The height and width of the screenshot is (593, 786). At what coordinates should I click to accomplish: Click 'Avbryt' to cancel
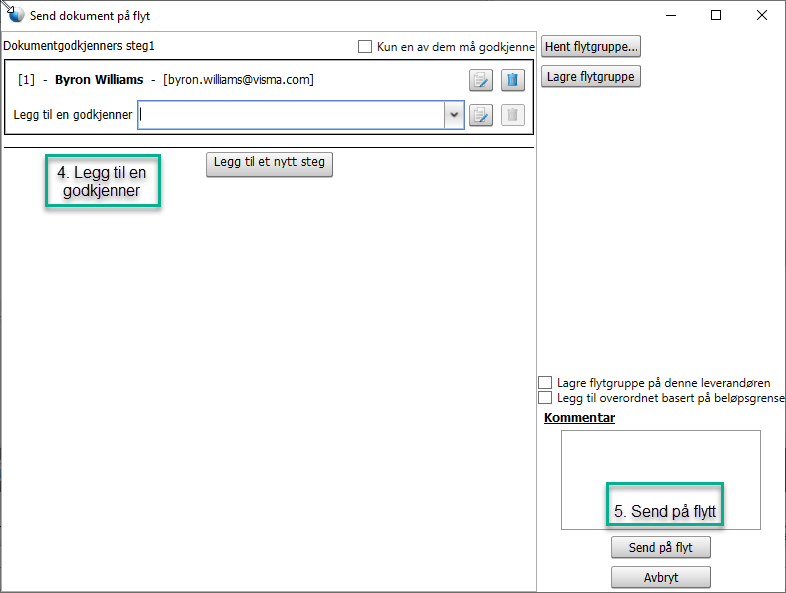(x=661, y=577)
